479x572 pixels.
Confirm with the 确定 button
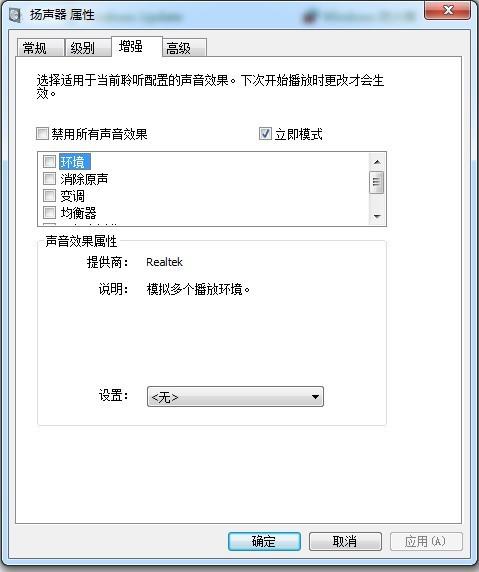264,541
